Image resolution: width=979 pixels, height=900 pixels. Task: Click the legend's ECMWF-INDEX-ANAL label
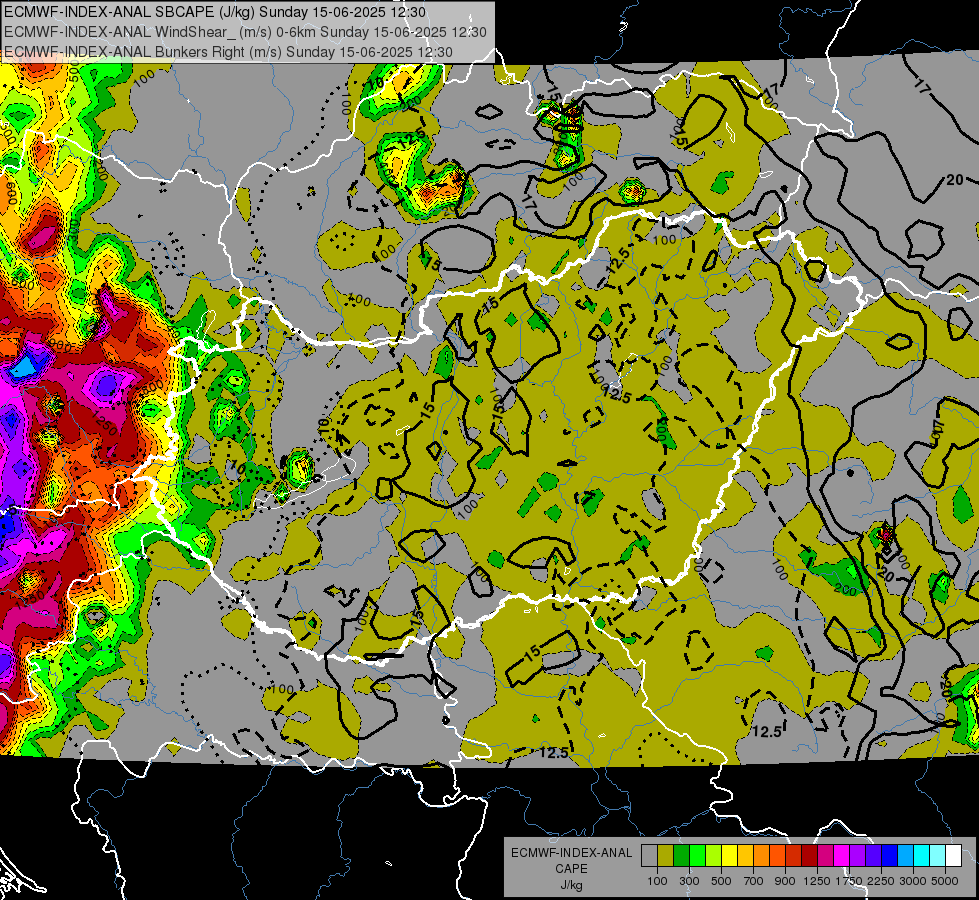tap(571, 853)
